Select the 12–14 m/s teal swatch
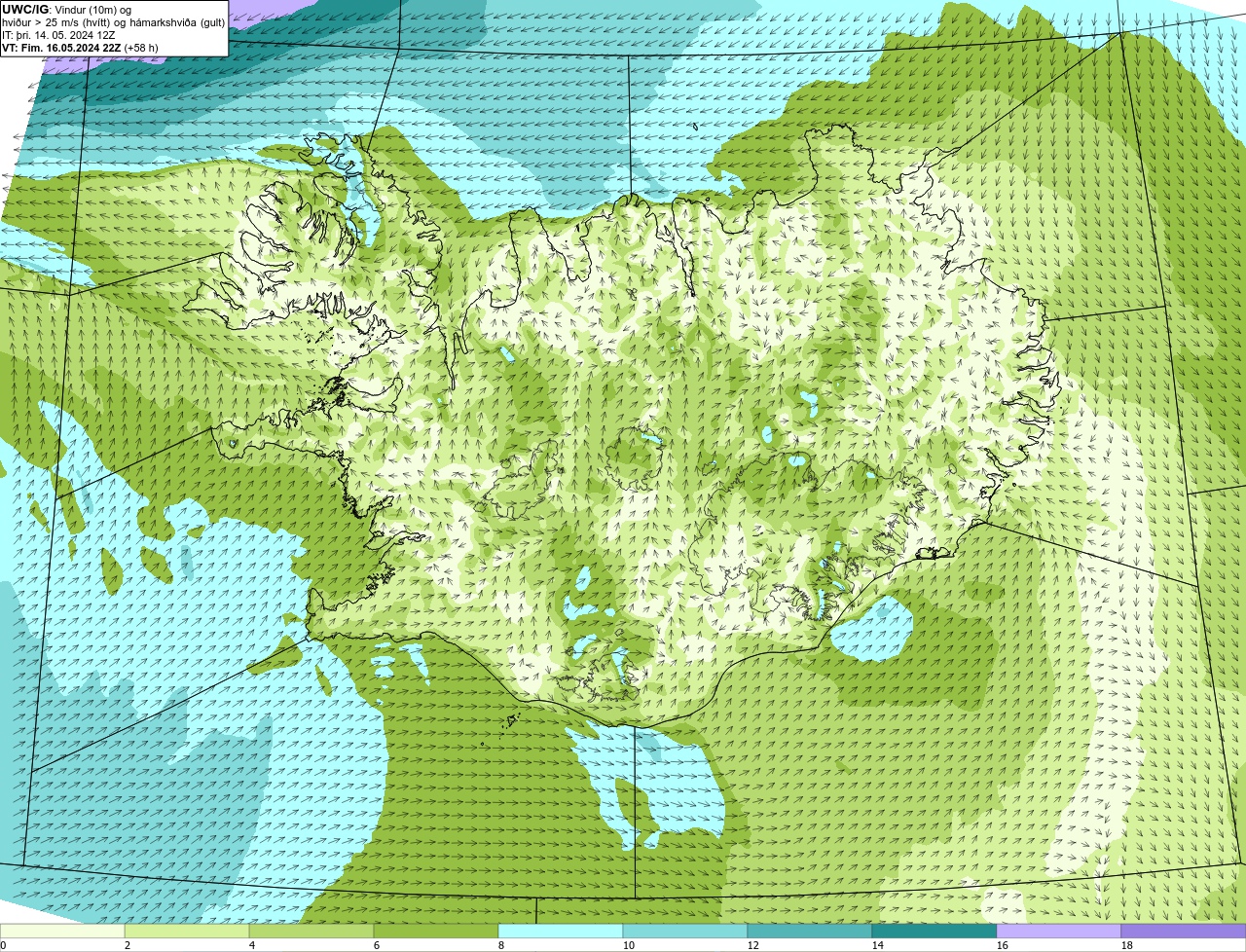Image resolution: width=1246 pixels, height=952 pixels. click(810, 932)
